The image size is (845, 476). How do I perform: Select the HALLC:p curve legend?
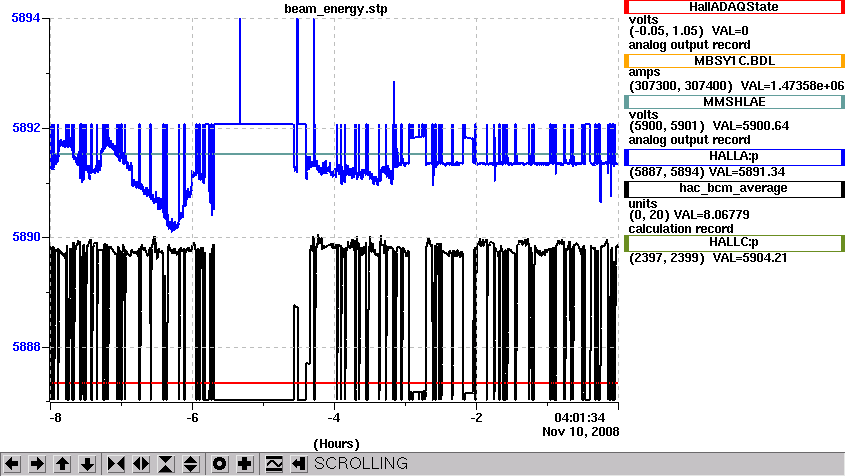[734, 243]
